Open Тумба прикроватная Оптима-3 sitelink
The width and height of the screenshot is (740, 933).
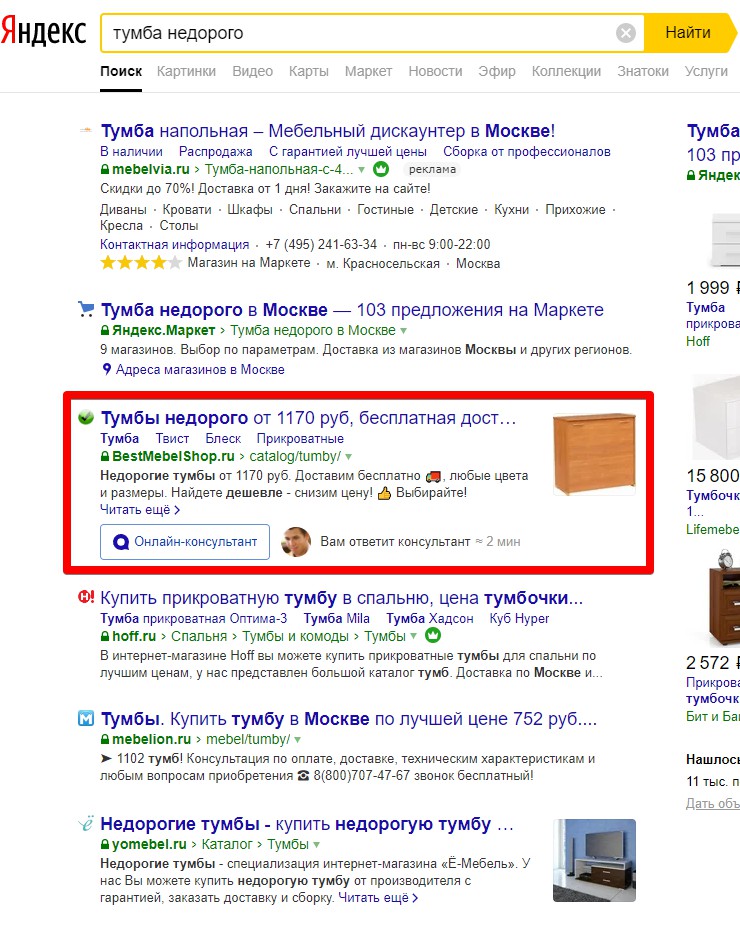193,619
